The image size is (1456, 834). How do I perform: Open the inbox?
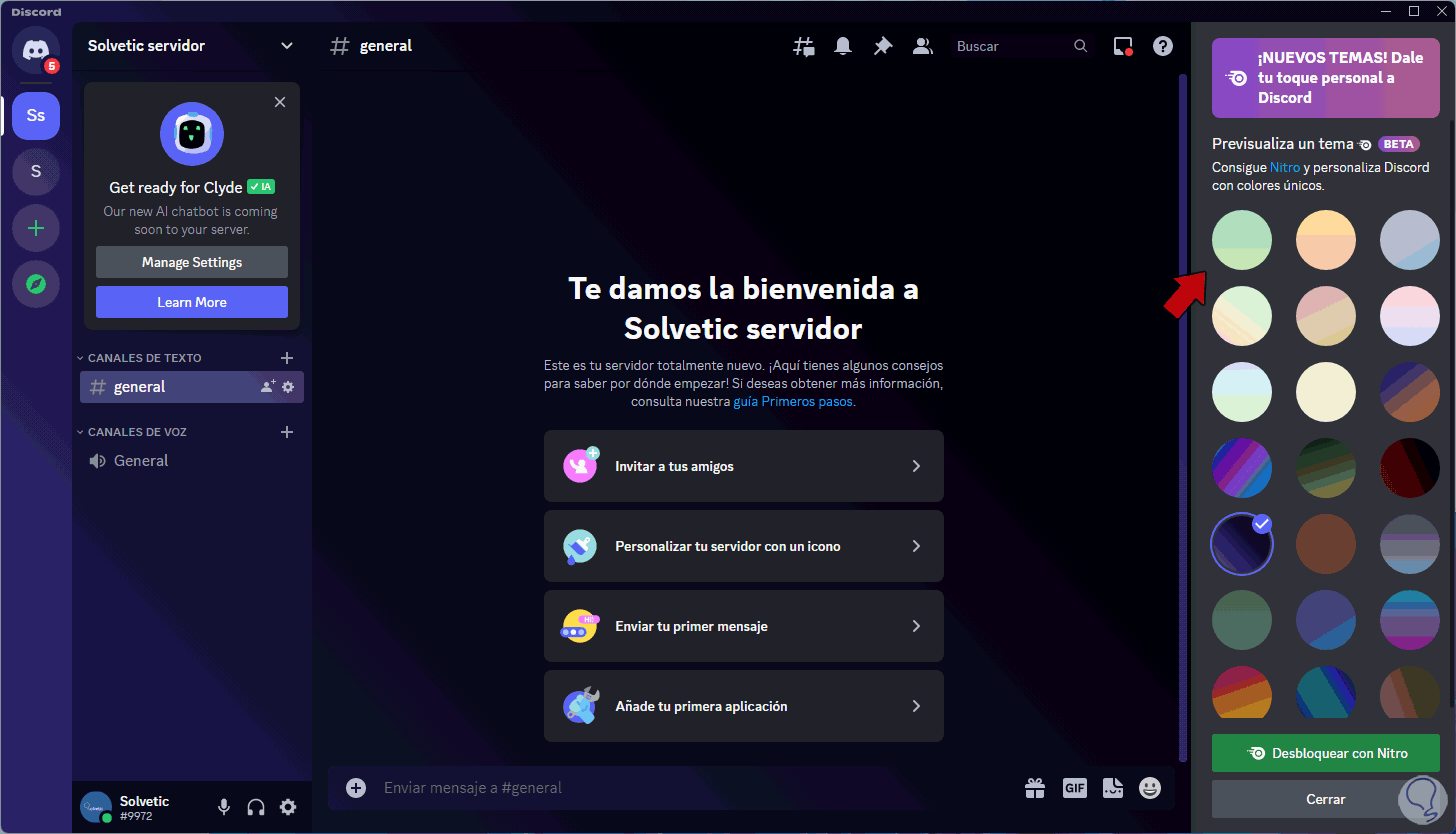coord(1123,46)
